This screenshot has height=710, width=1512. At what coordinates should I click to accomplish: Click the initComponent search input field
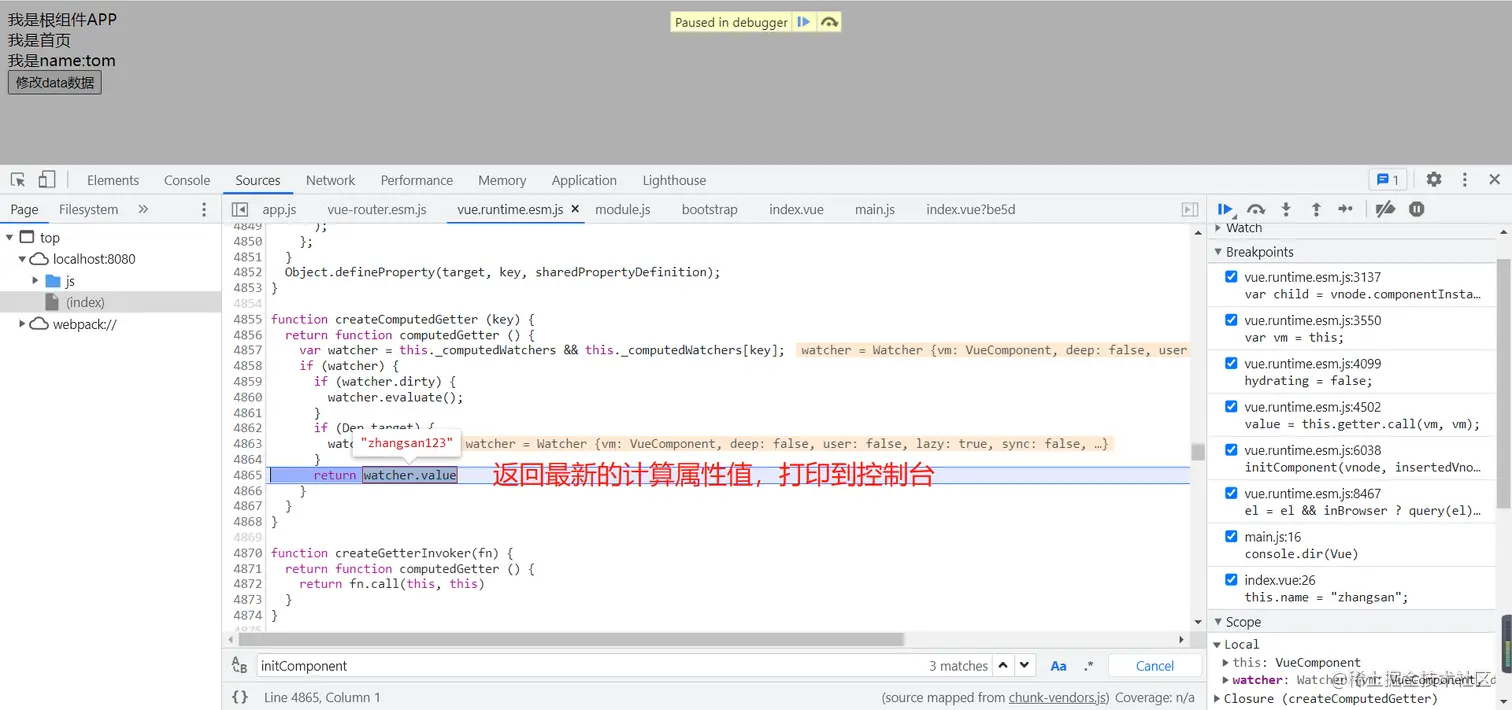point(590,666)
